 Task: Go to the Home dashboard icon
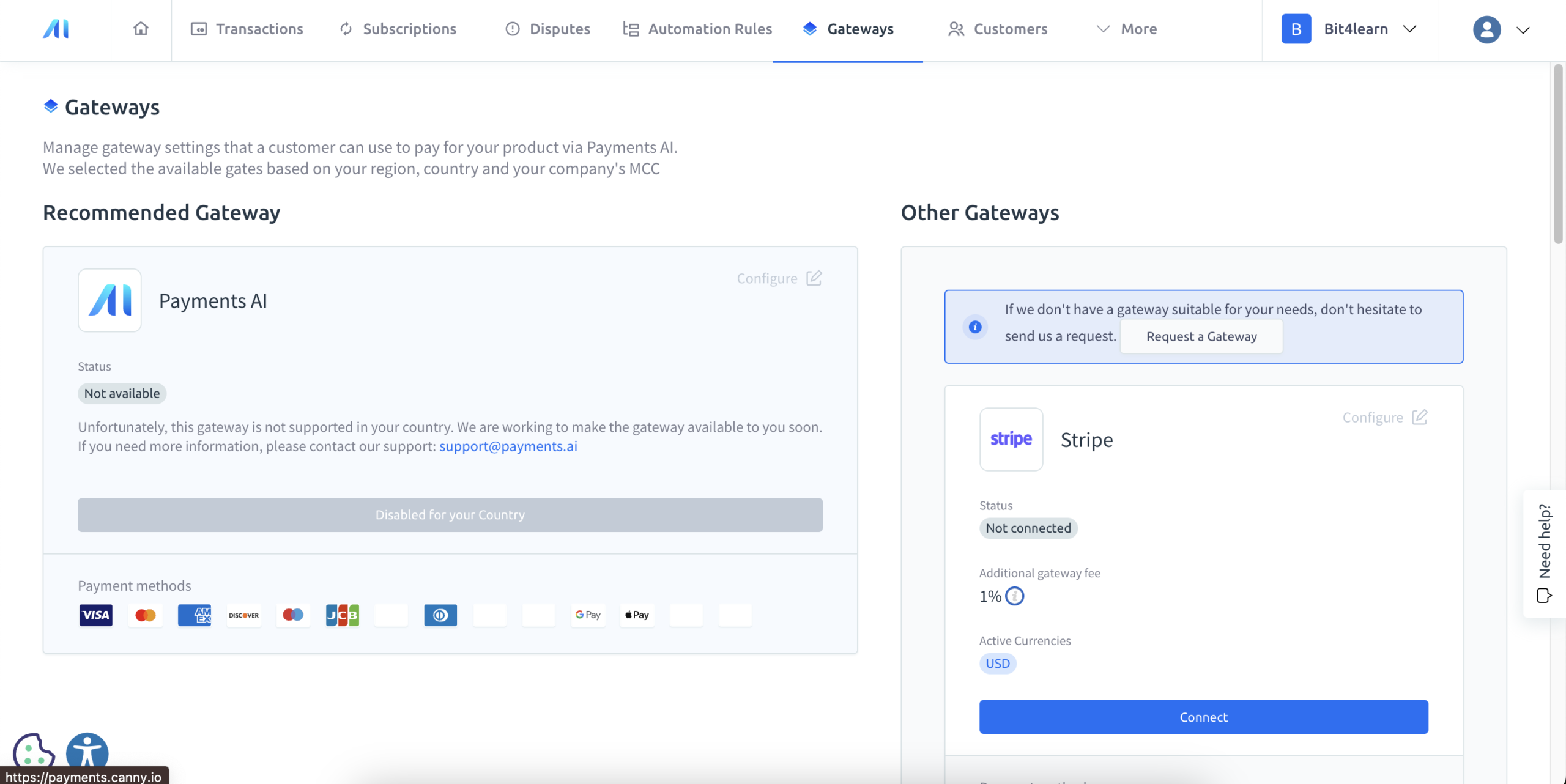pyautogui.click(x=141, y=29)
